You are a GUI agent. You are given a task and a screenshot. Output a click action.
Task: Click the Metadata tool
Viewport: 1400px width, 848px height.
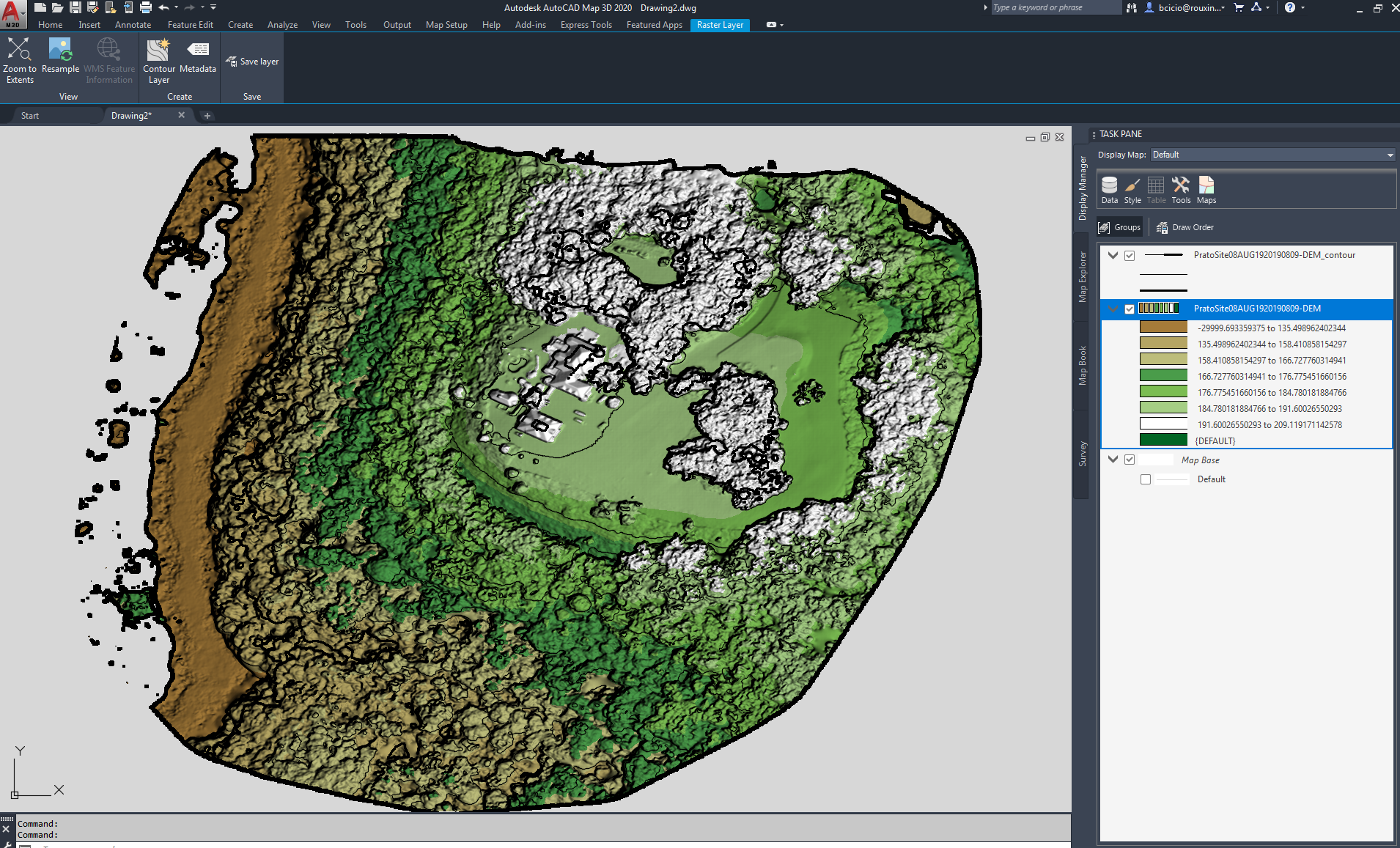pyautogui.click(x=197, y=59)
